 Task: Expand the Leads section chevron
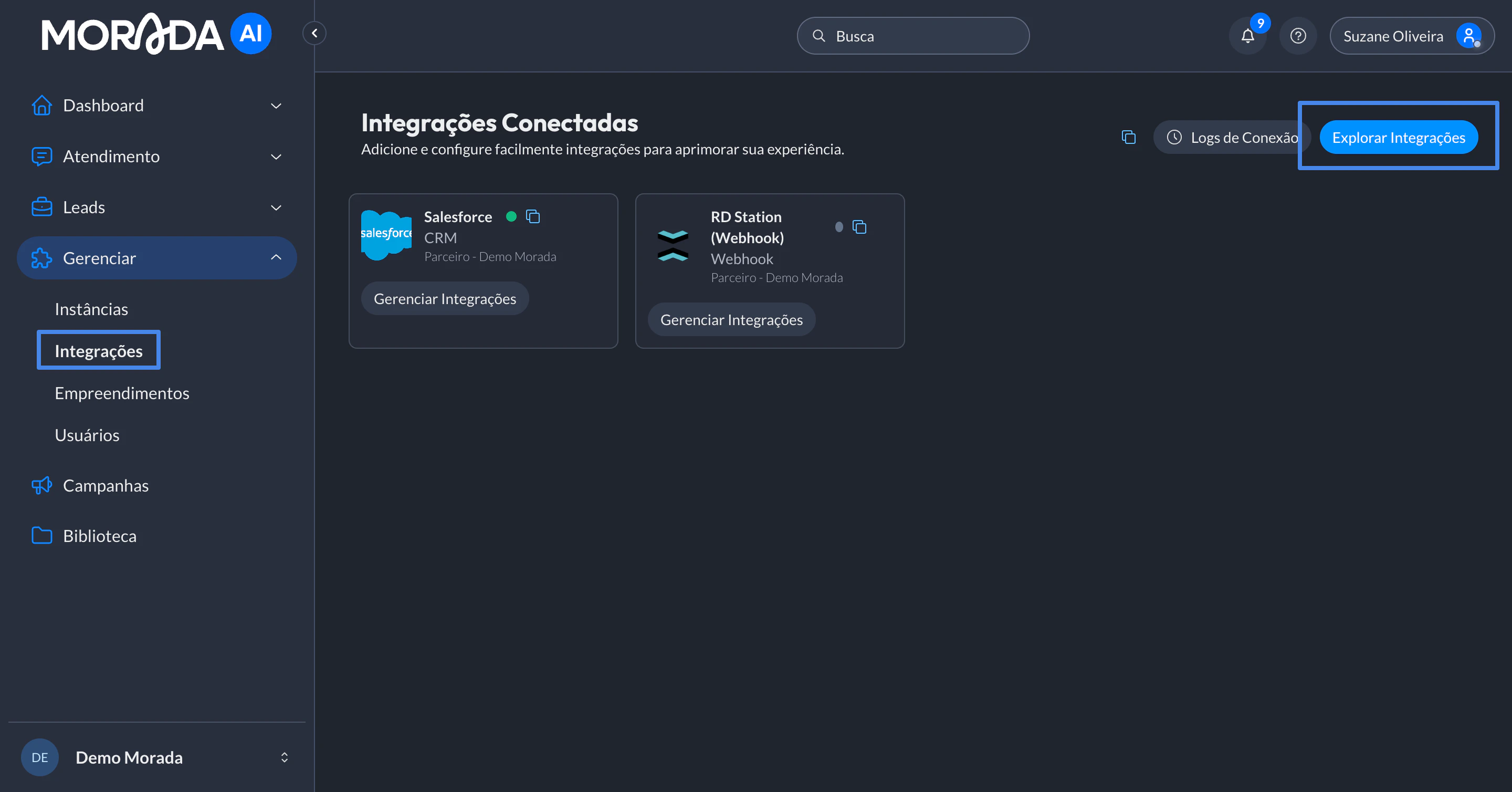pos(276,207)
